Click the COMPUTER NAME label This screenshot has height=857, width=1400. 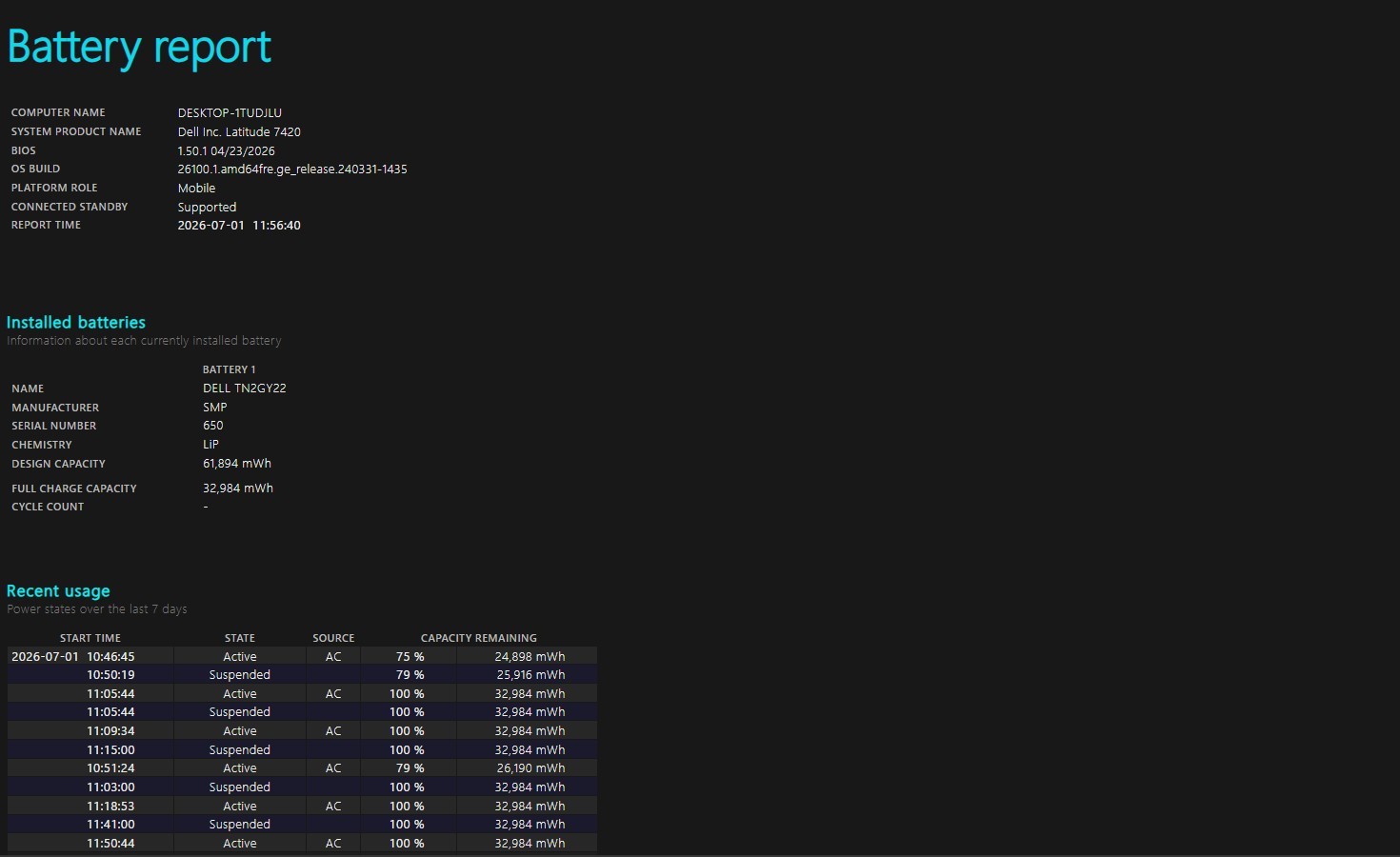(x=58, y=112)
